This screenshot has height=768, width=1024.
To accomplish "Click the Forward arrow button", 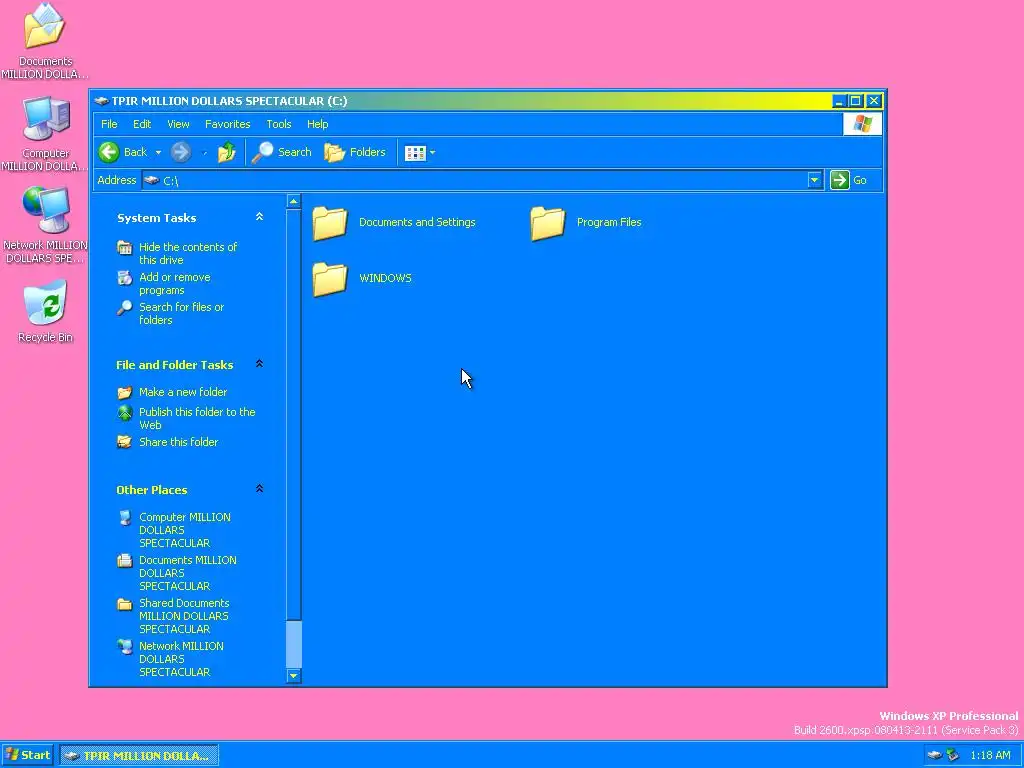I will [181, 152].
